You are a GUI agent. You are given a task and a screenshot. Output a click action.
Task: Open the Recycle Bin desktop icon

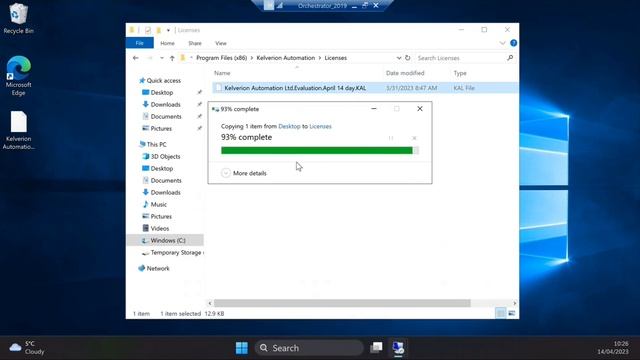click(18, 18)
